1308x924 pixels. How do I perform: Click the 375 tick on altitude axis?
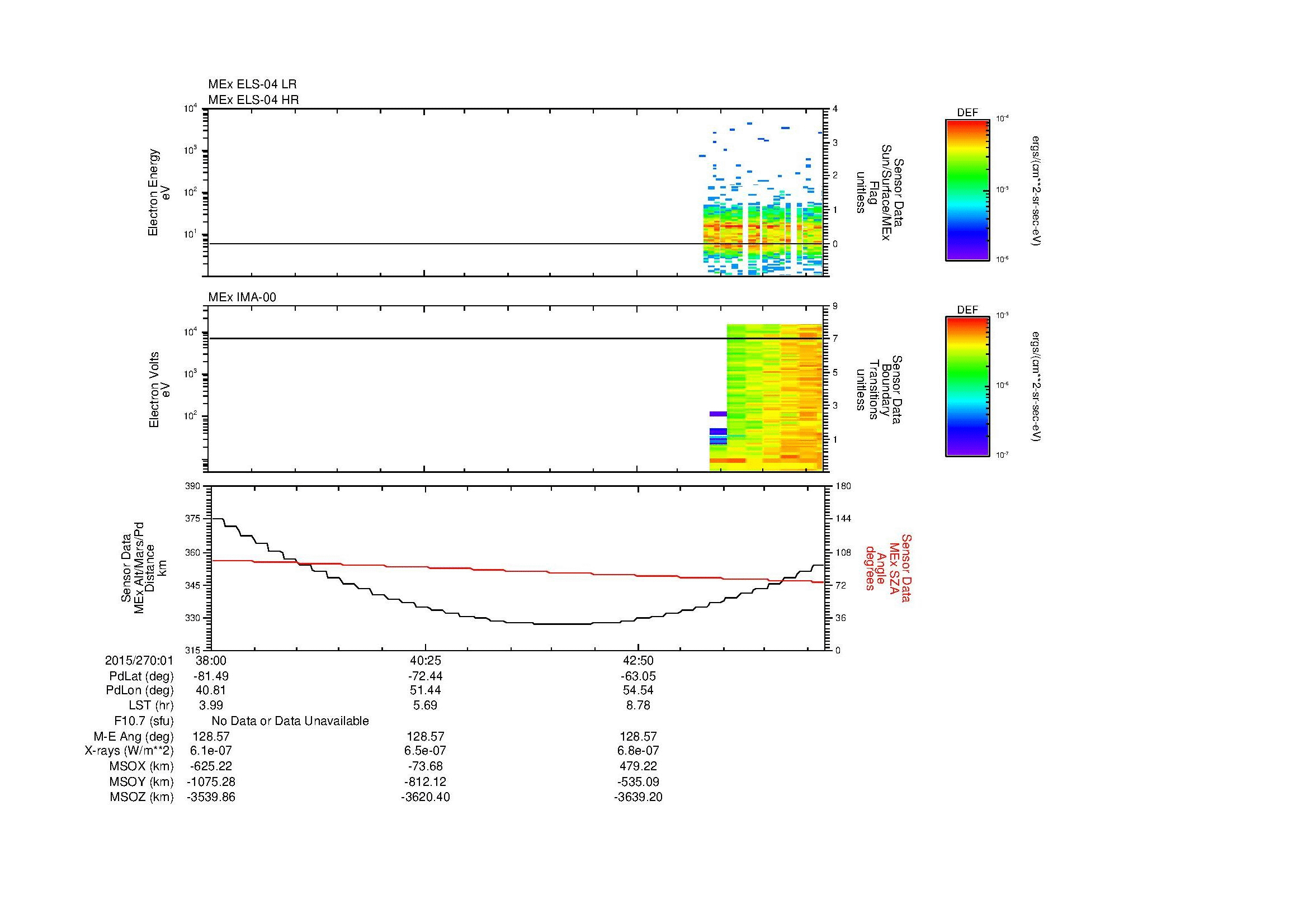pos(193,519)
